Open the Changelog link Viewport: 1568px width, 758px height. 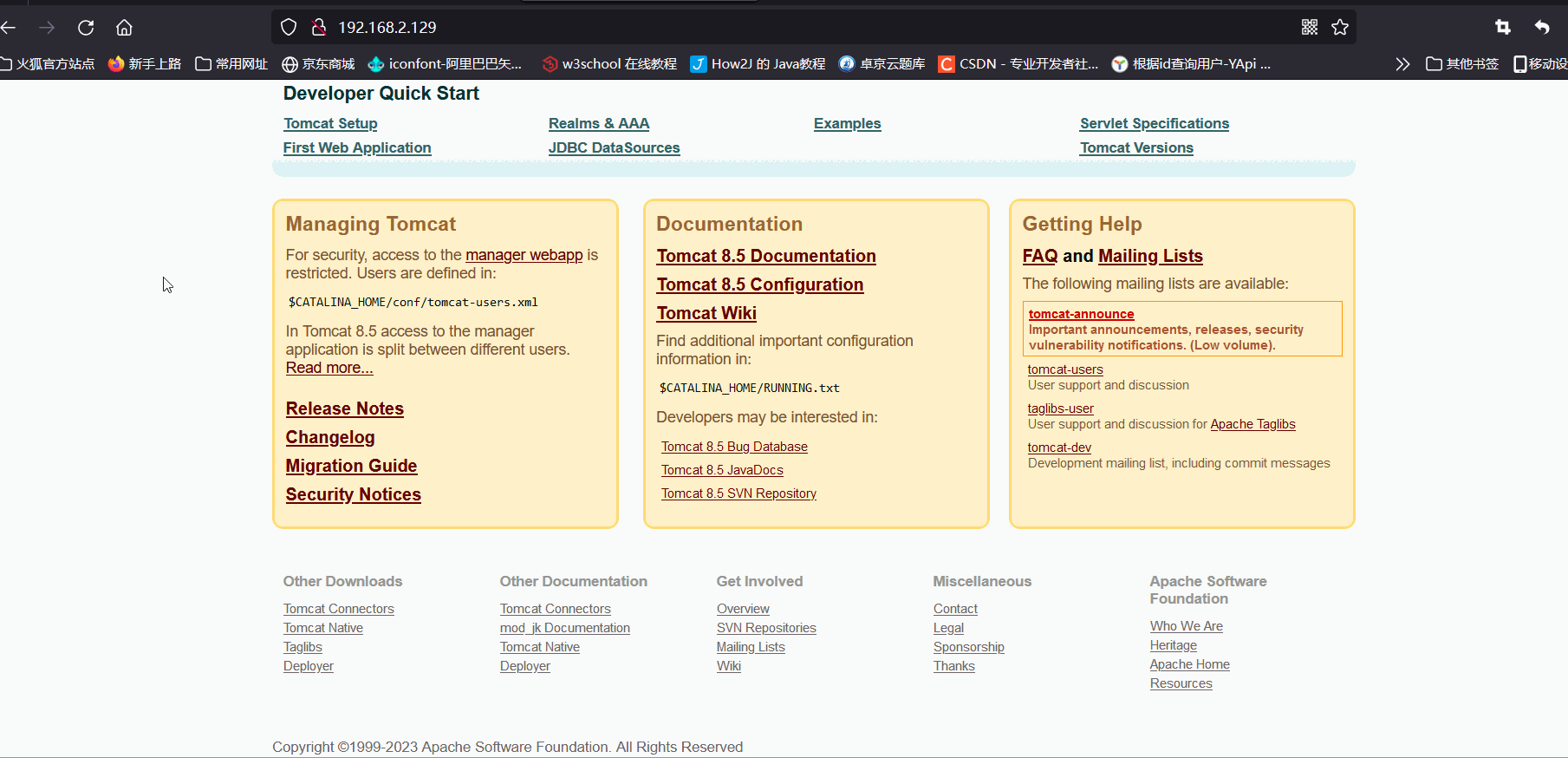click(x=330, y=437)
